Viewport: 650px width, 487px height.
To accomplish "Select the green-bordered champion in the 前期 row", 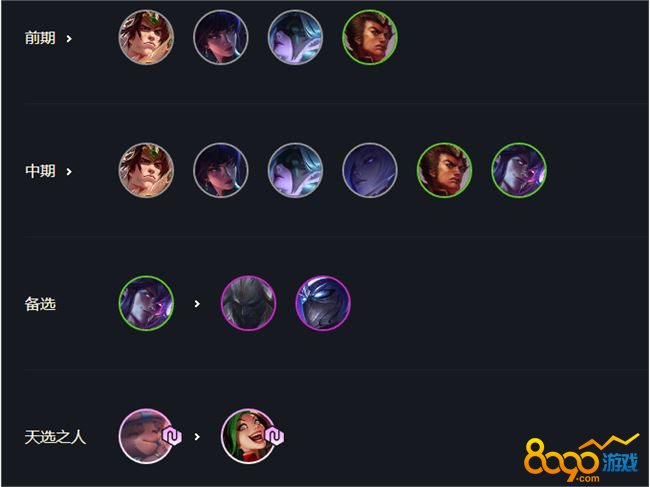I will 370,37.
